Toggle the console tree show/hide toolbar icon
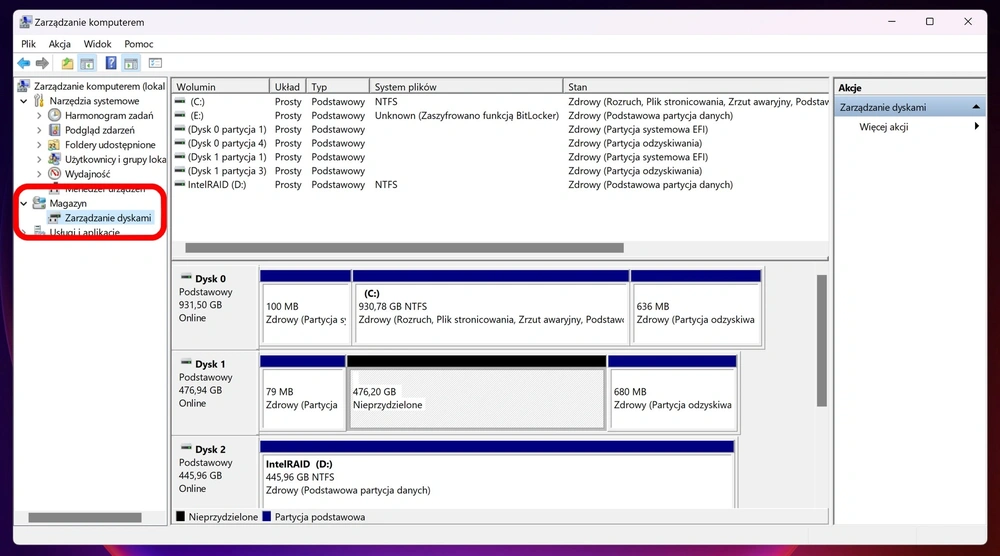The height and width of the screenshot is (556, 1000). click(87, 63)
